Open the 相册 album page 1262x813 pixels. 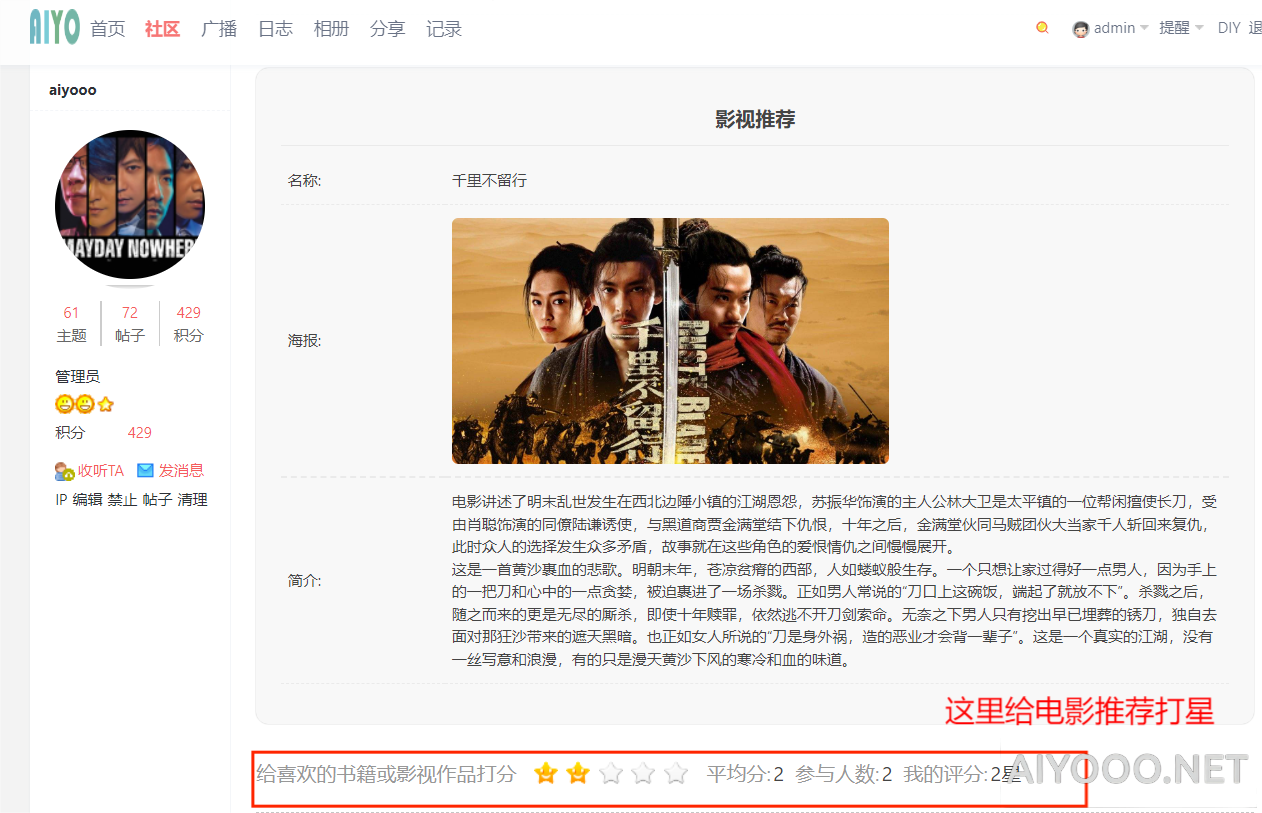tap(331, 29)
